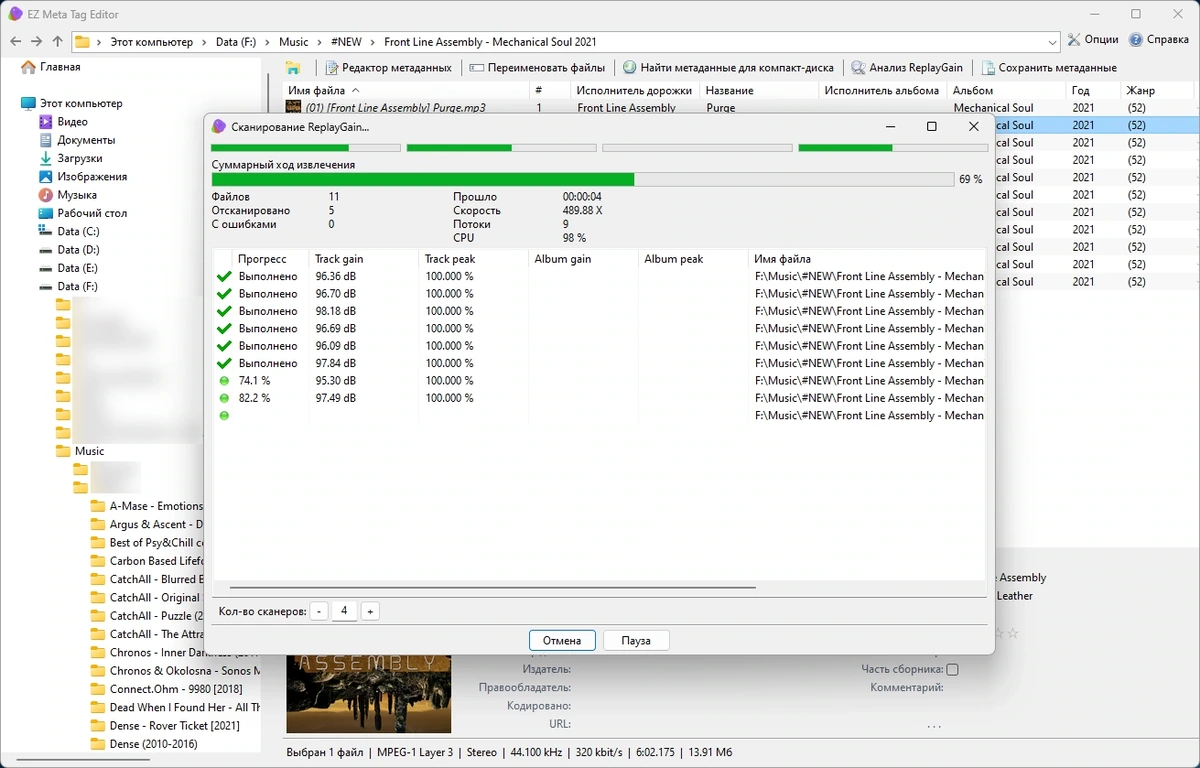Screen dimensions: 1200x768
Task: Select the 82.2 % progress row
Action: click(598, 398)
